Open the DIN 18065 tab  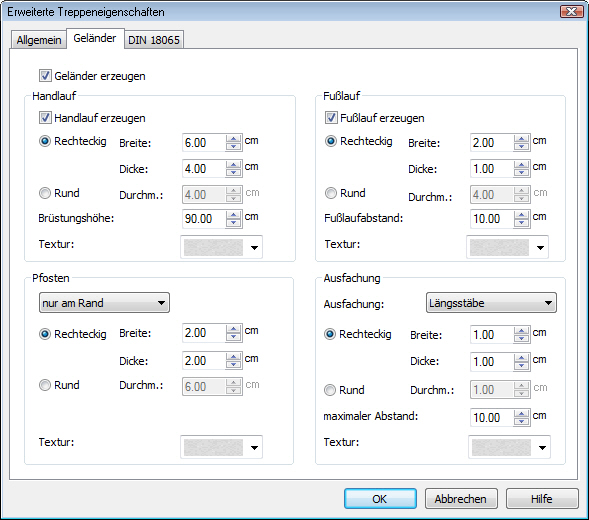(x=154, y=40)
